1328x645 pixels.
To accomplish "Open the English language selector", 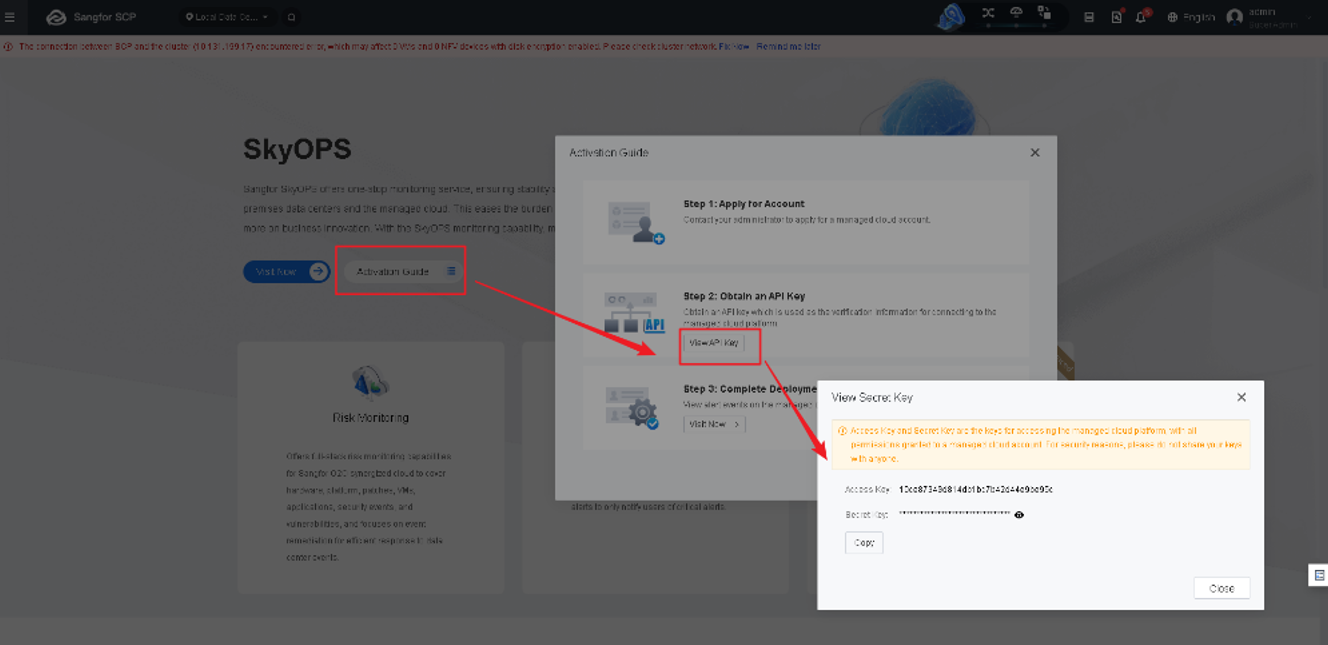I will [1190, 17].
